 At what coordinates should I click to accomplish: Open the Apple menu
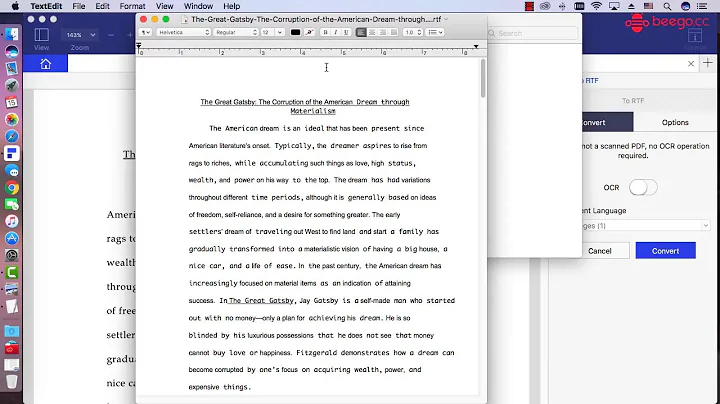pyautogui.click(x=15, y=6)
